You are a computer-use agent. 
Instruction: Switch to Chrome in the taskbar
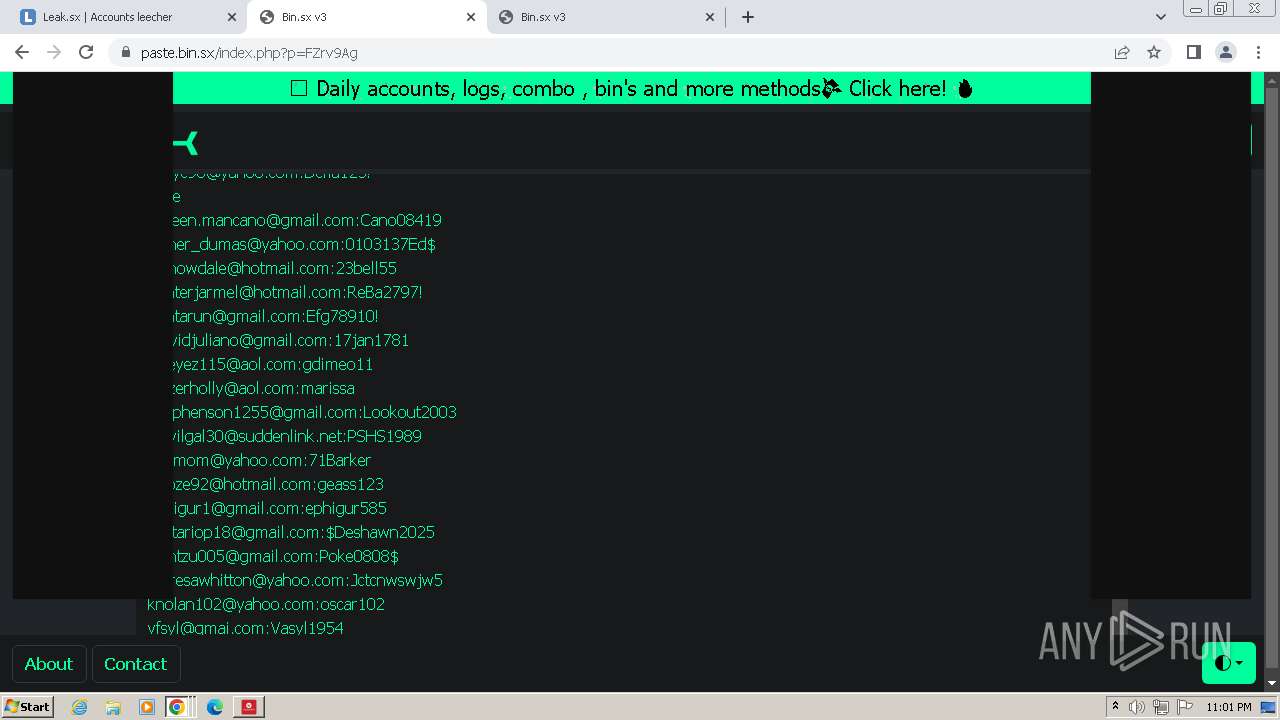(177, 707)
